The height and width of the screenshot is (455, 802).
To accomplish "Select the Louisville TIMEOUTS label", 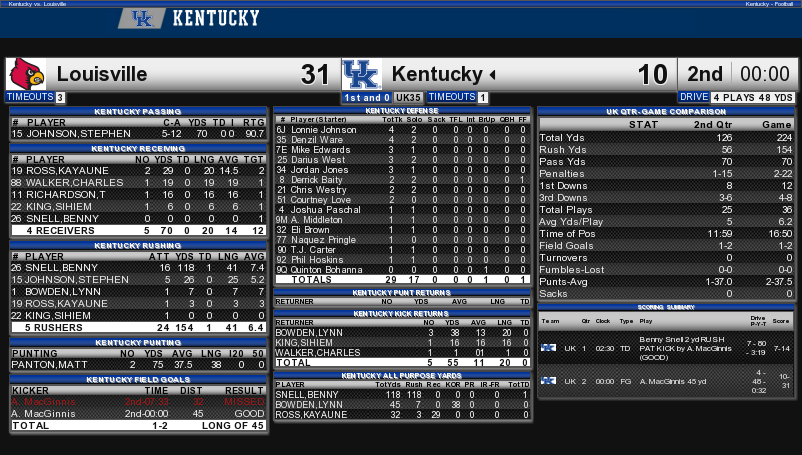I will point(30,97).
